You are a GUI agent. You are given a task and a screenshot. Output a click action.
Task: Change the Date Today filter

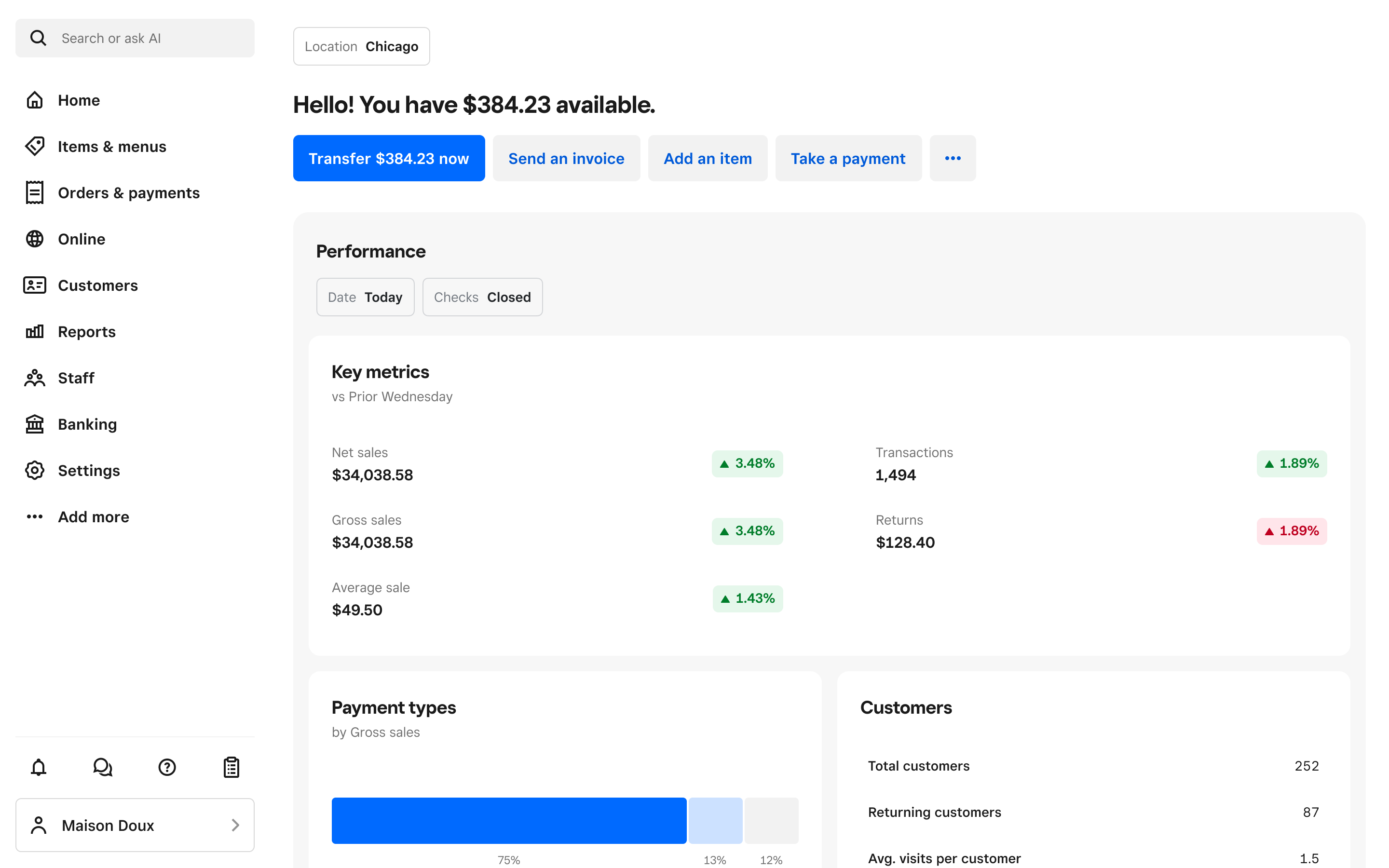[x=365, y=297]
